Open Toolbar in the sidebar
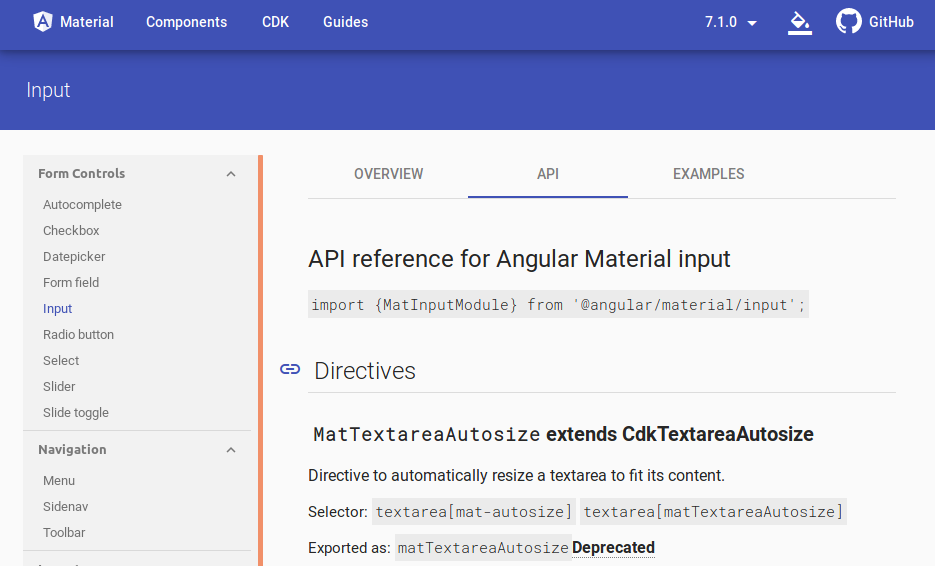Screen dimensions: 935x566 point(64,533)
